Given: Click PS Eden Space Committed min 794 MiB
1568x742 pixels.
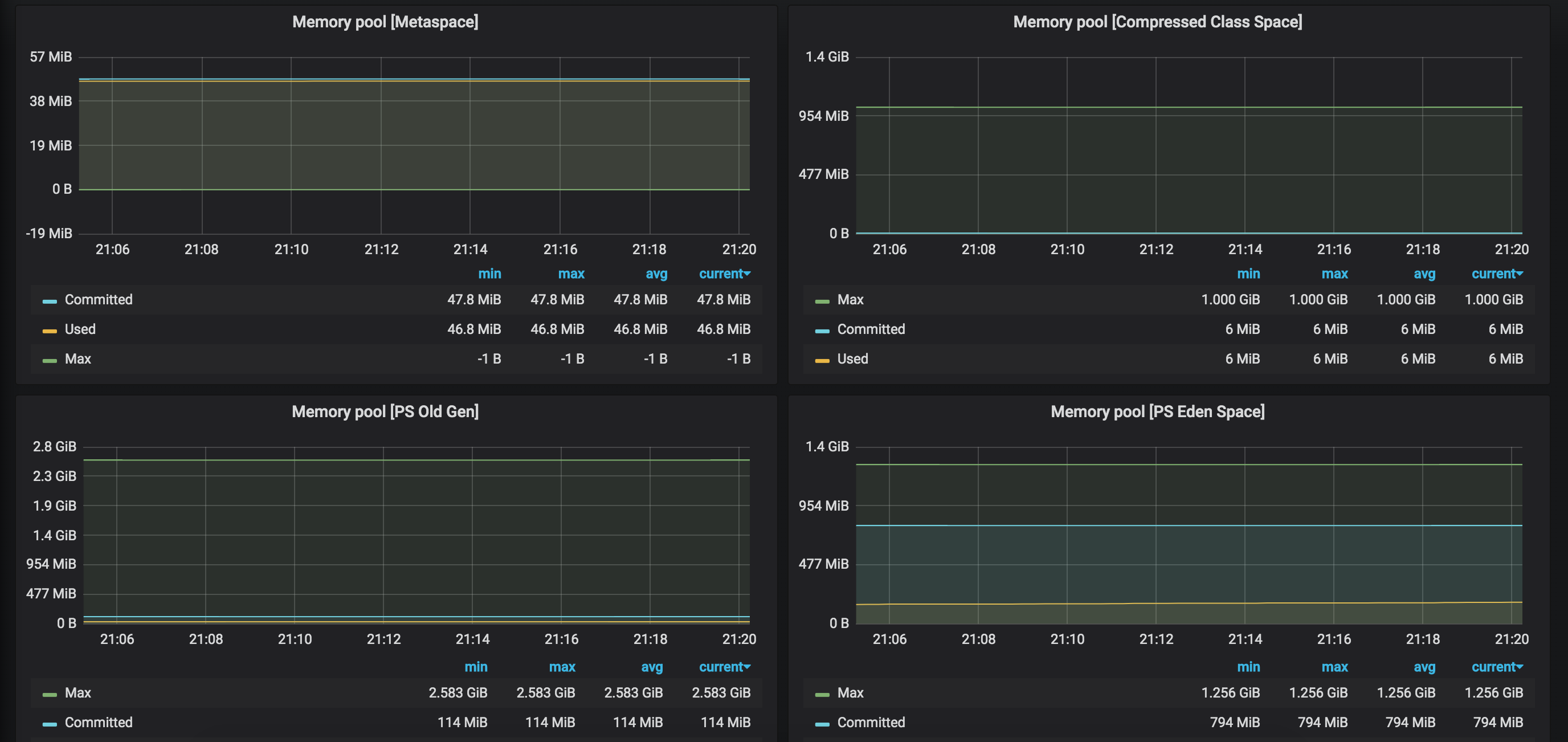Looking at the screenshot, I should point(1235,723).
